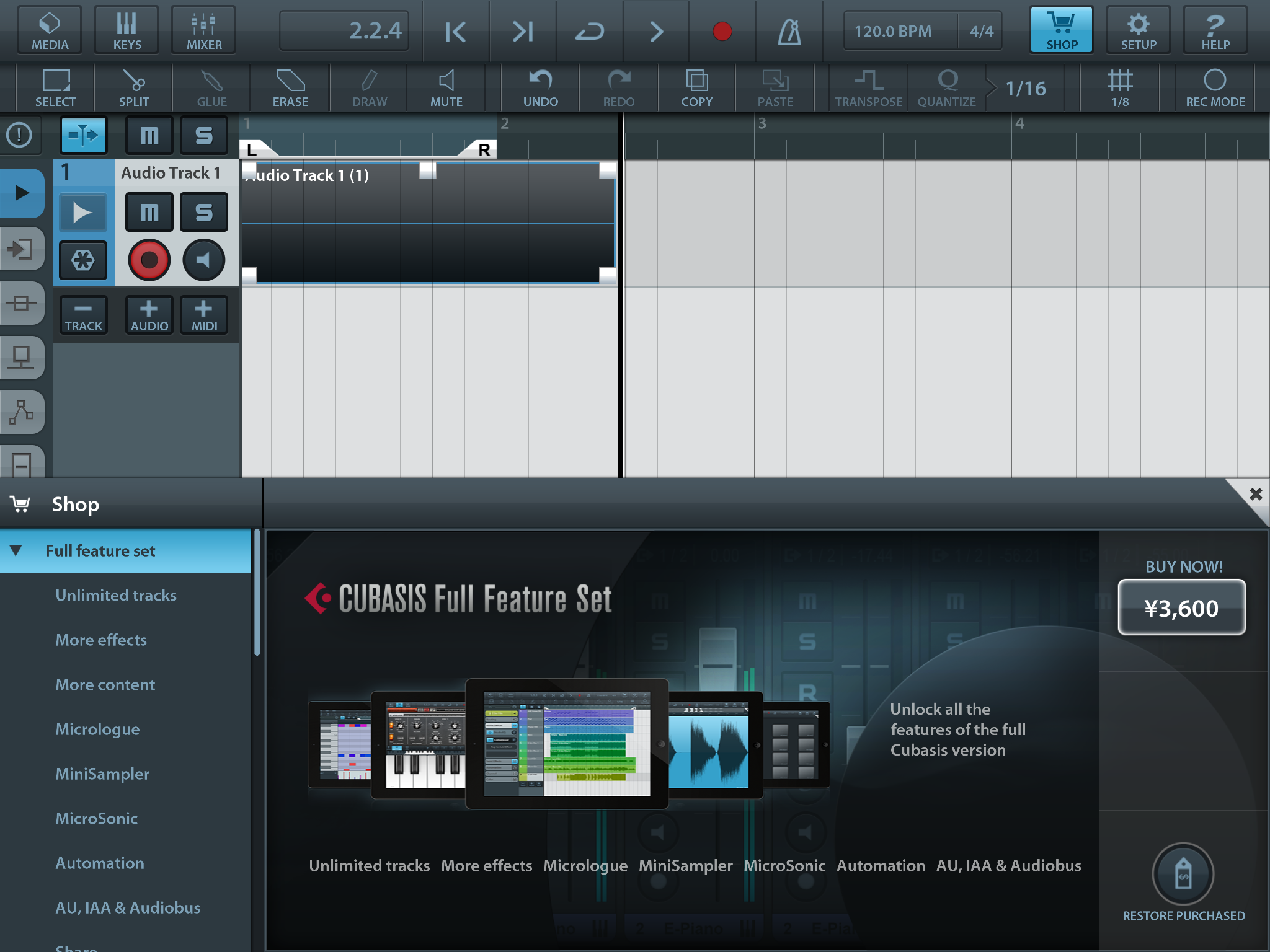Choose the ERASE tool
Screen dimensions: 1270x952
tap(290, 88)
